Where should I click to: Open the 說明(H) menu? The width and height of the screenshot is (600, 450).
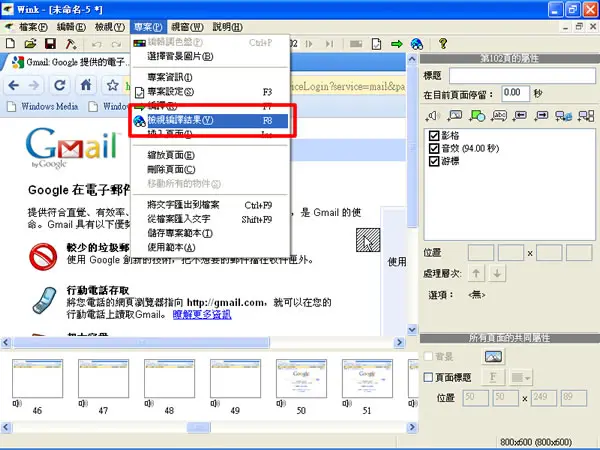tap(227, 27)
